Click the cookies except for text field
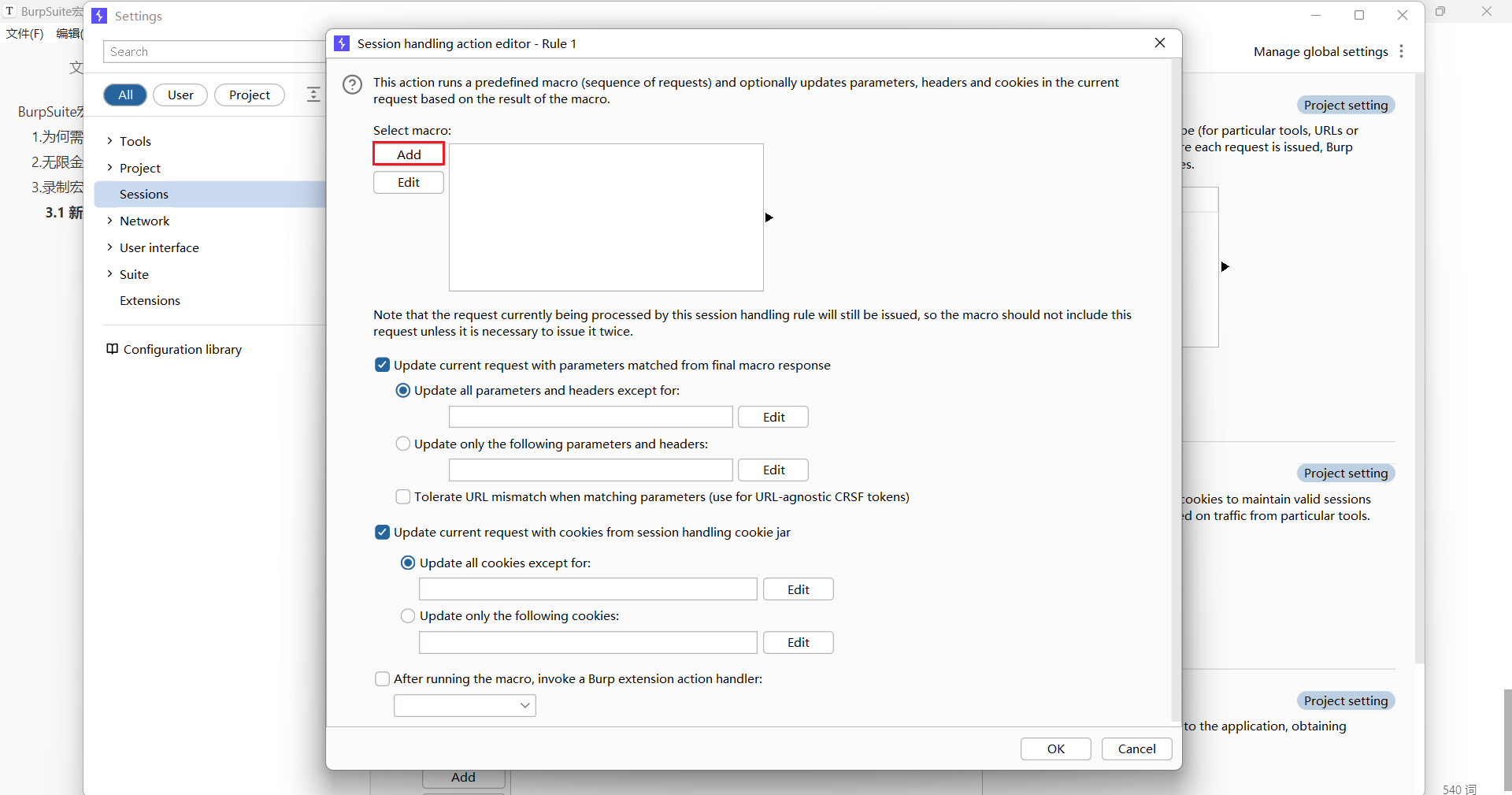Viewport: 1512px width, 795px height. point(588,589)
